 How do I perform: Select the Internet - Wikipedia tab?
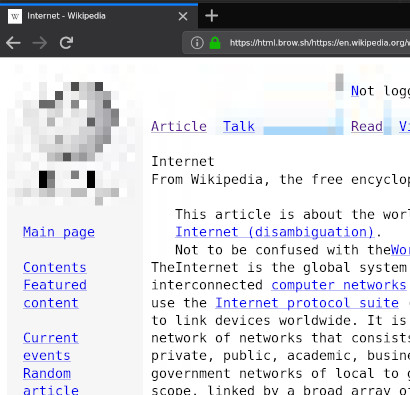click(99, 16)
